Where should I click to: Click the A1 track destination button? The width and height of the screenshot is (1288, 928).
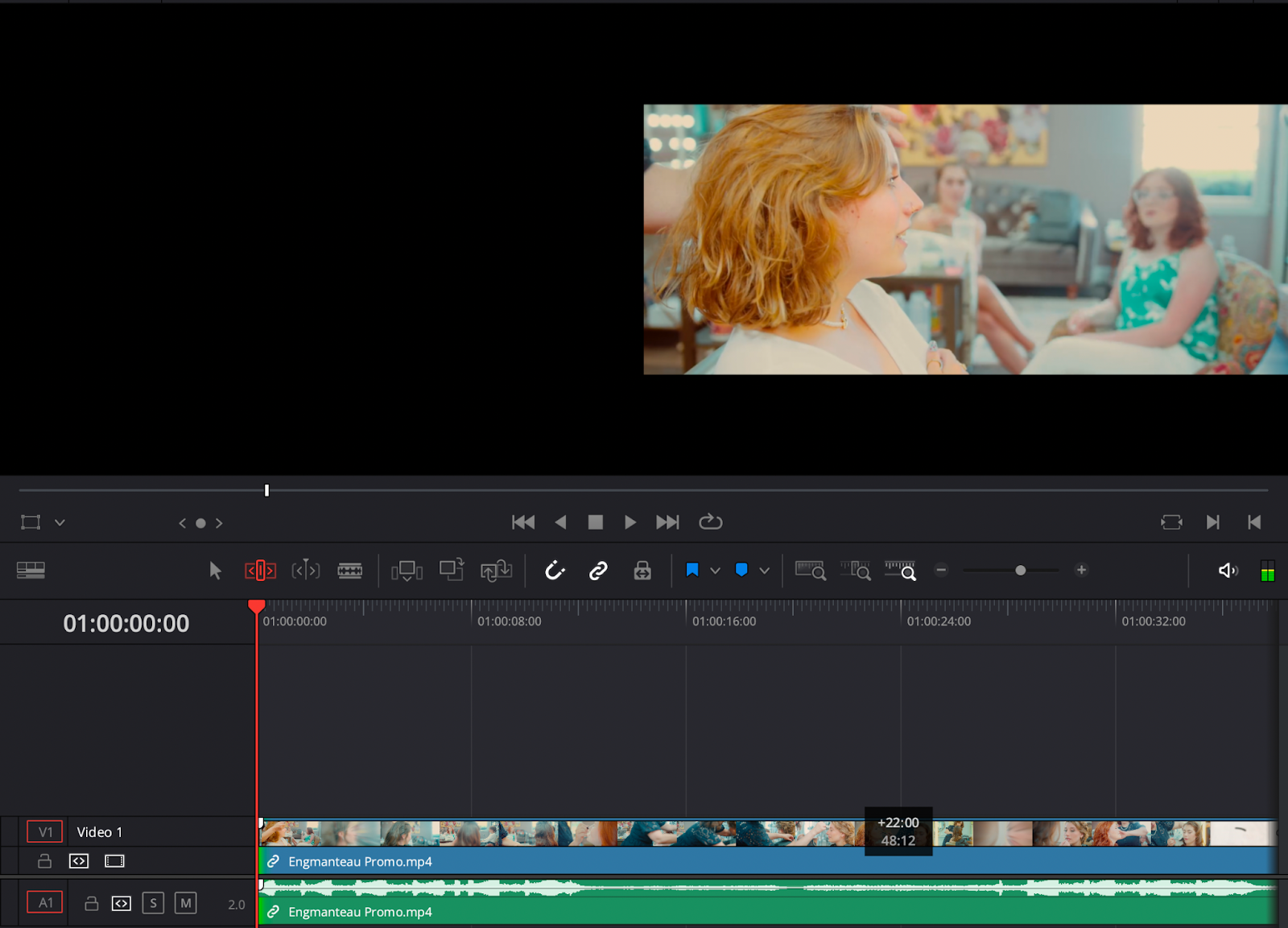pos(44,902)
